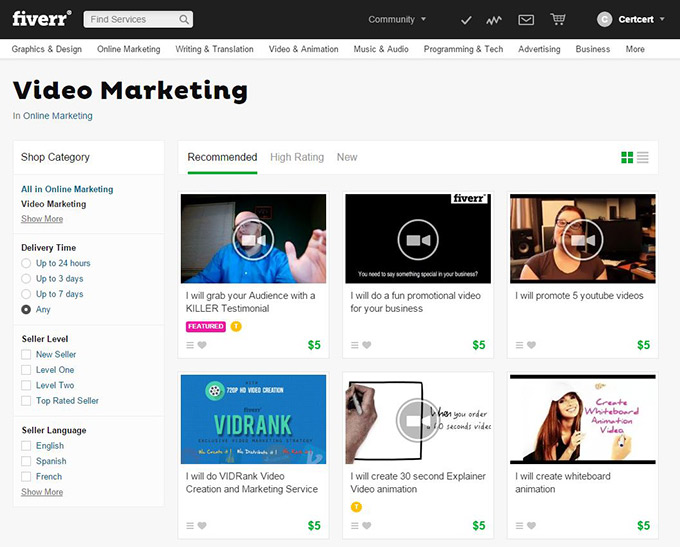Add whiteboard animation gig to list

point(520,526)
